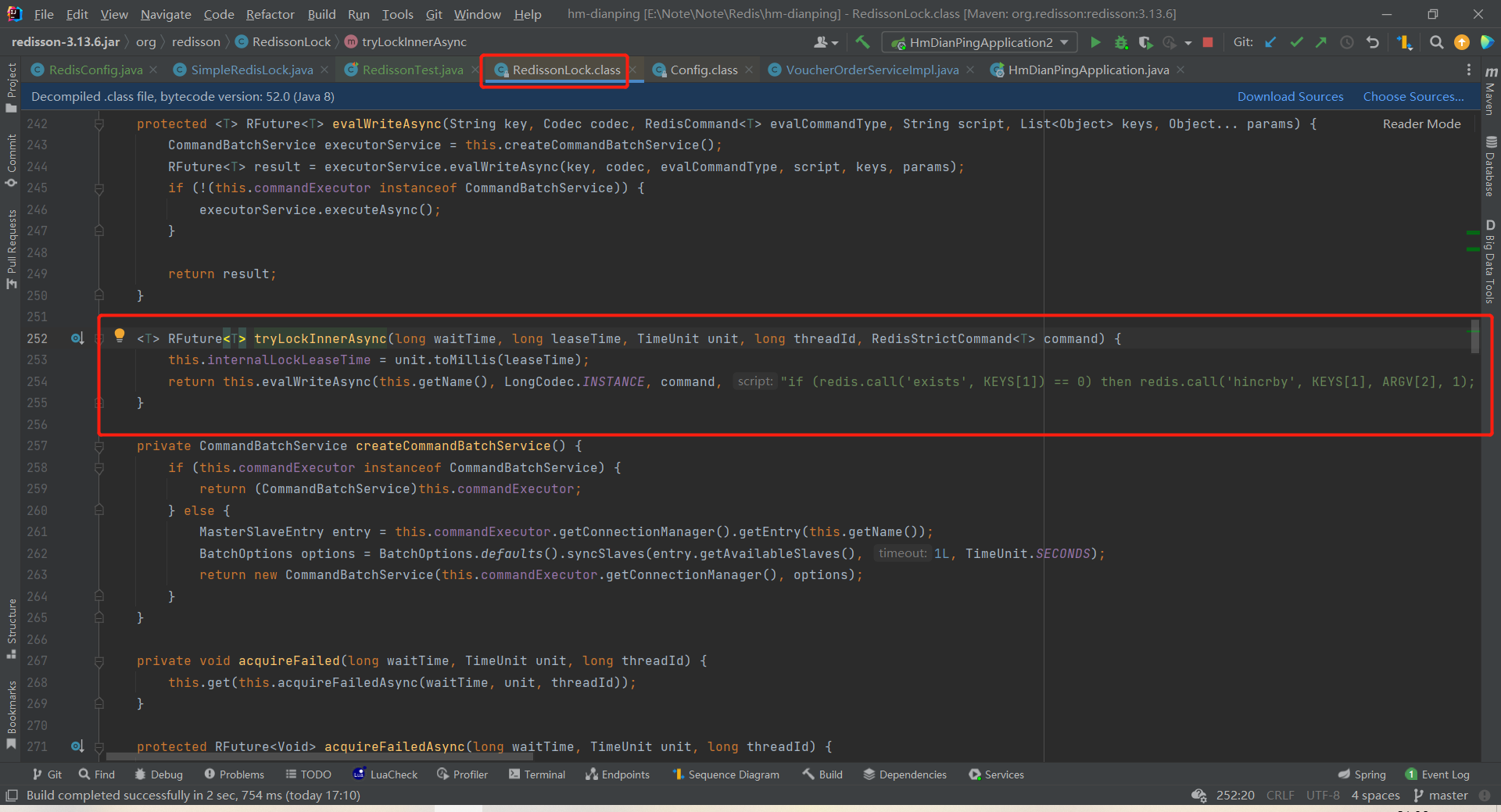
Task: Open the Navigate menu
Action: (166, 14)
